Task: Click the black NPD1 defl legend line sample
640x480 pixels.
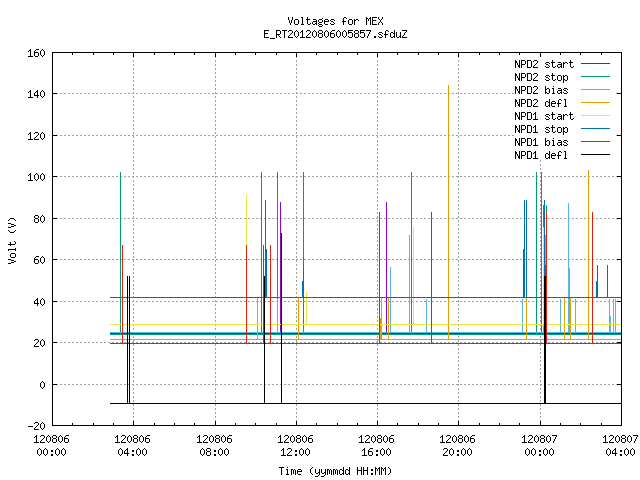Action: 595,155
